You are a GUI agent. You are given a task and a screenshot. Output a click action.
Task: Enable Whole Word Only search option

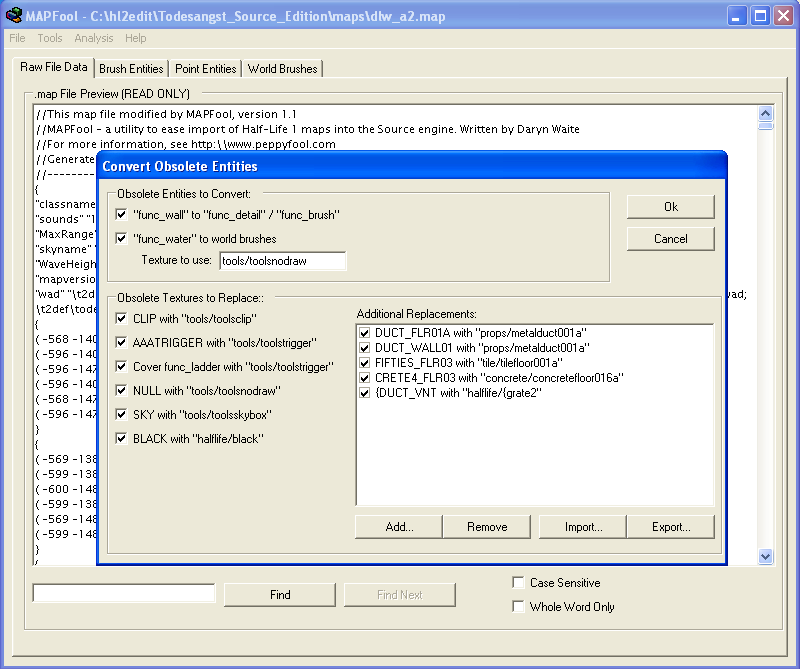pyautogui.click(x=518, y=606)
